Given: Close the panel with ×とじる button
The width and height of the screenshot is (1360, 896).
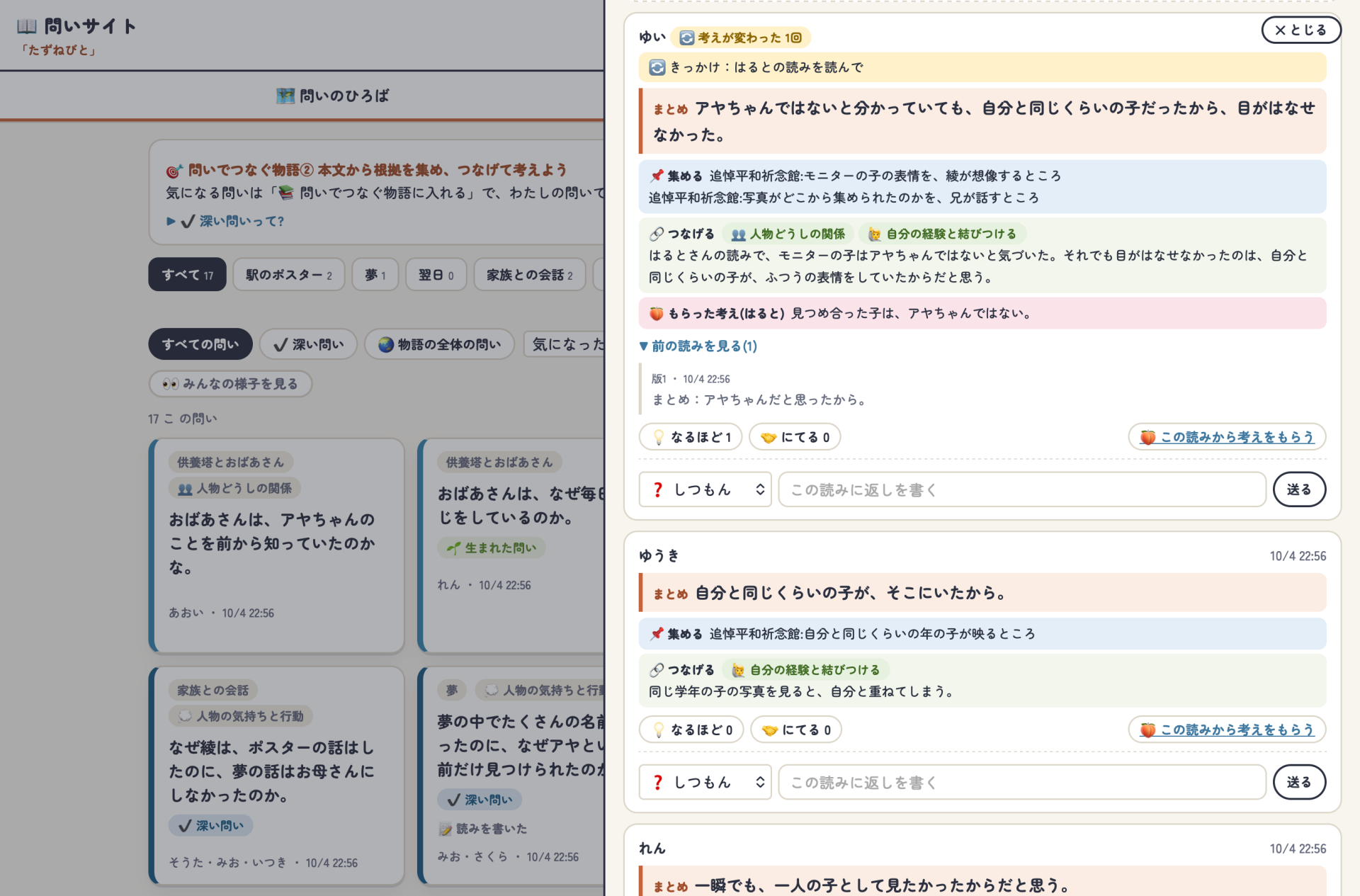Looking at the screenshot, I should click(1300, 30).
